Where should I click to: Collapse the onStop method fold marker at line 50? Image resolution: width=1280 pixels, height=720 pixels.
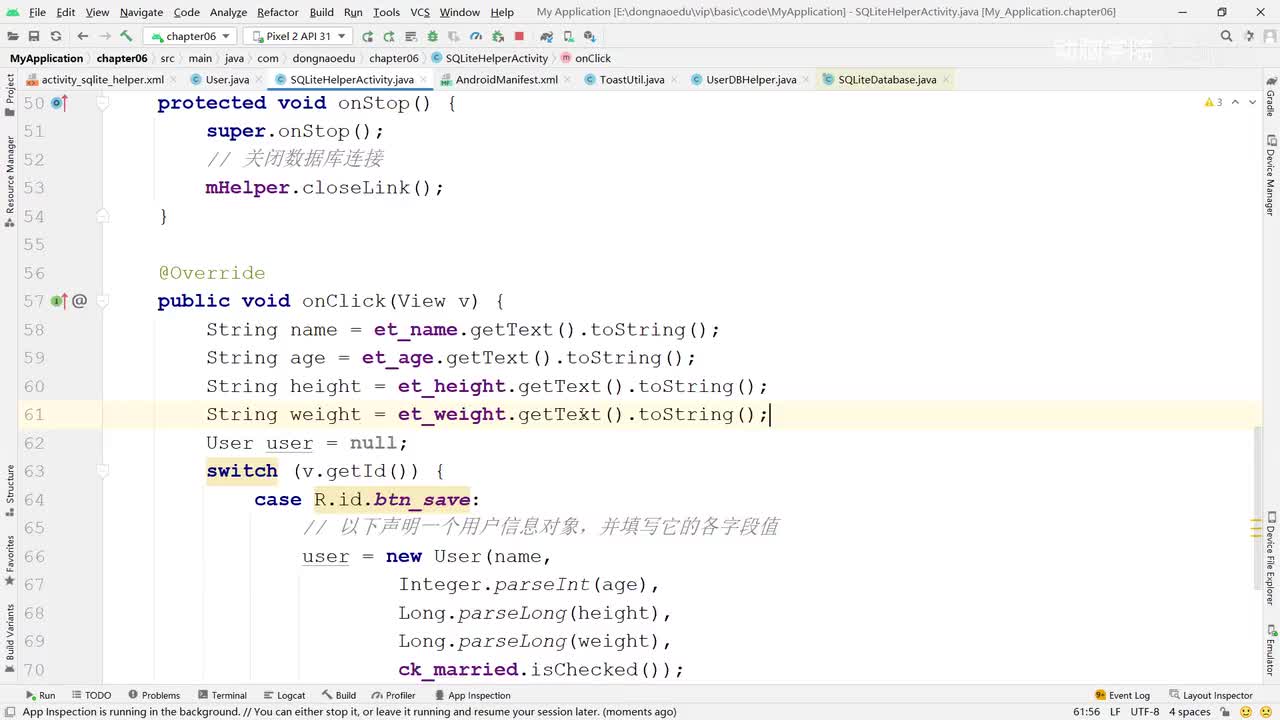(102, 102)
